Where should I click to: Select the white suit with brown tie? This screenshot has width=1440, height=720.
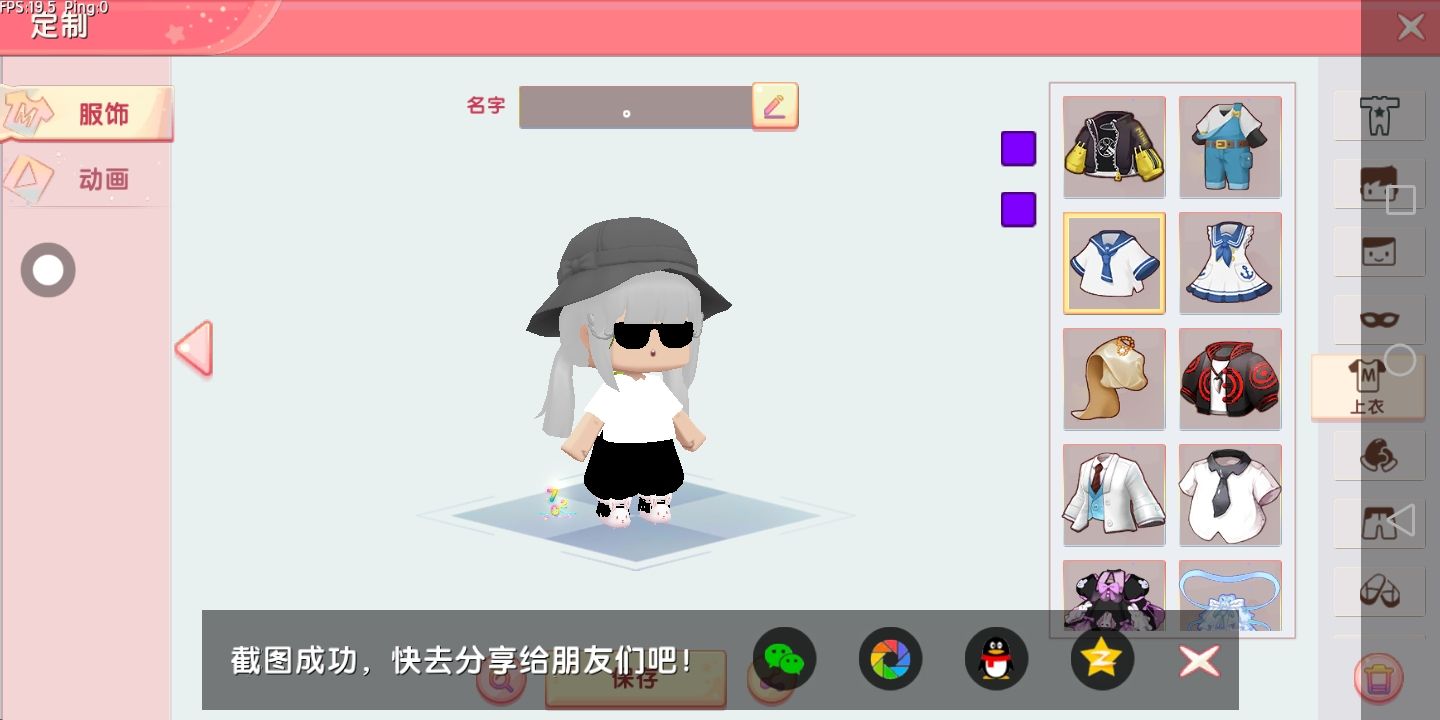[1114, 495]
